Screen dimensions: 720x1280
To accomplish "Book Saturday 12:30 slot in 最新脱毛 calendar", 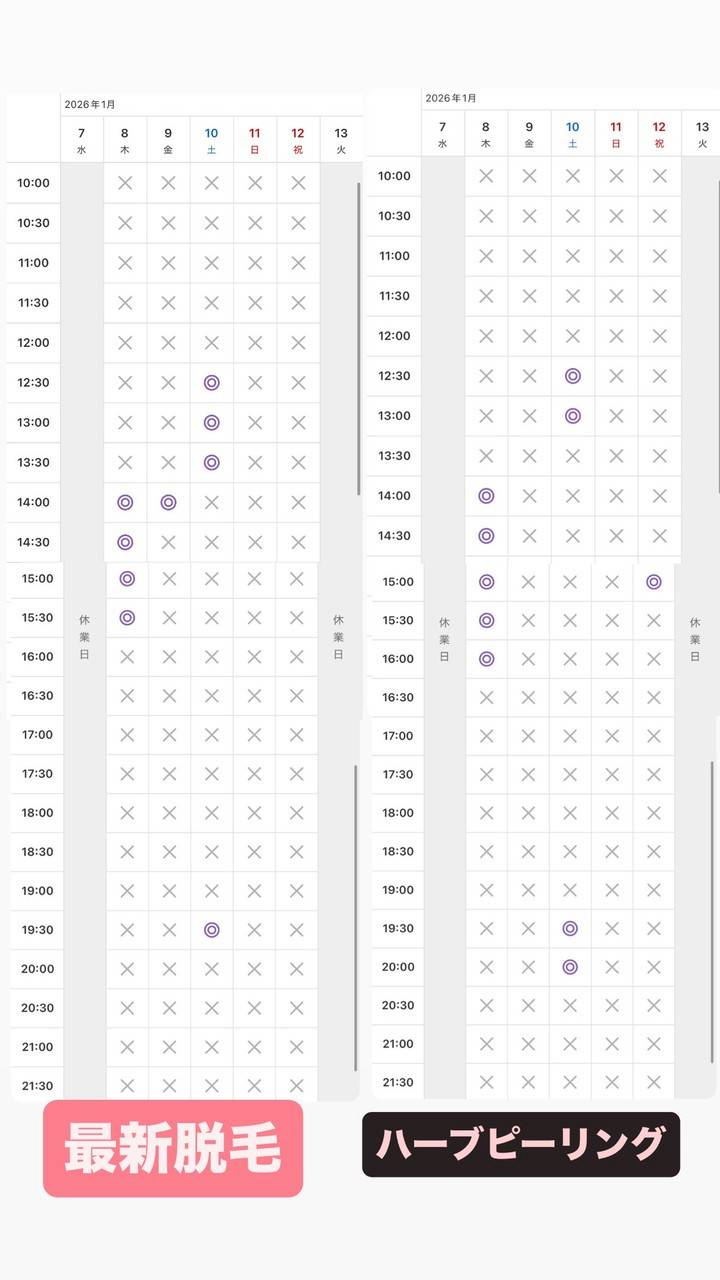I will [x=211, y=382].
